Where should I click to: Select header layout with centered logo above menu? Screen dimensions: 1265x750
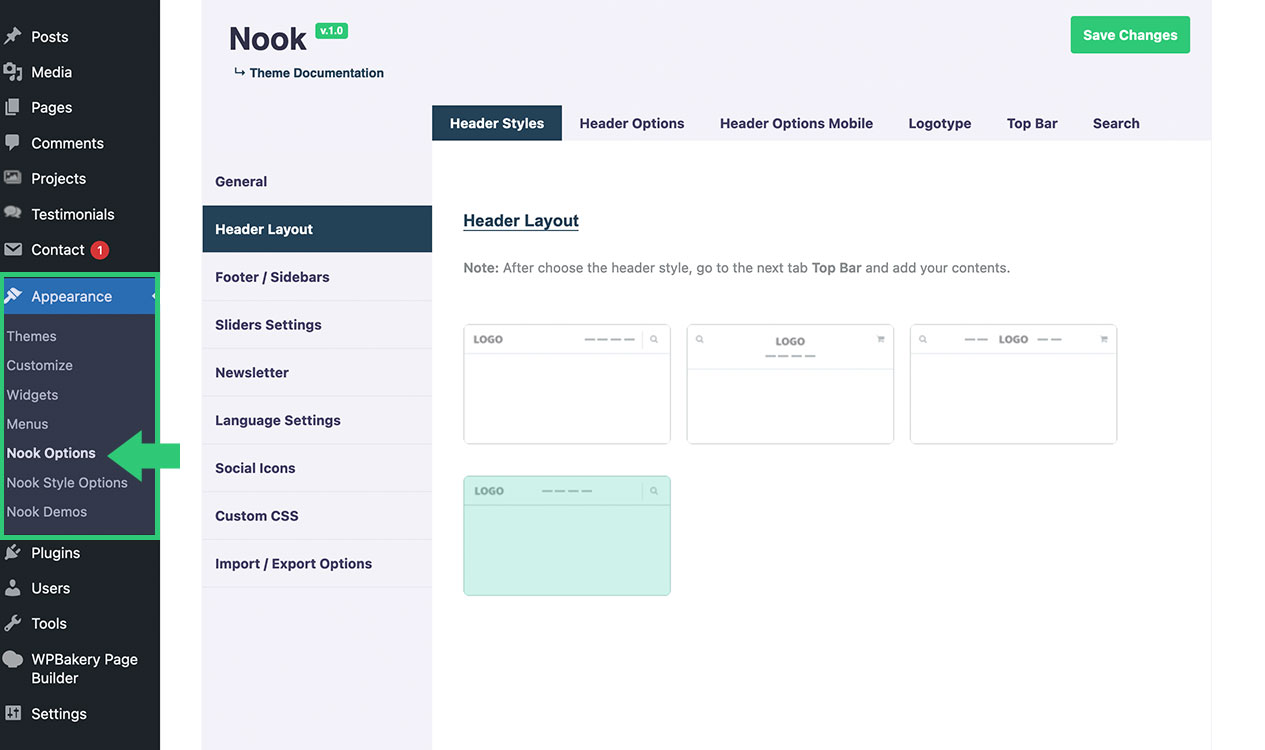tap(789, 384)
